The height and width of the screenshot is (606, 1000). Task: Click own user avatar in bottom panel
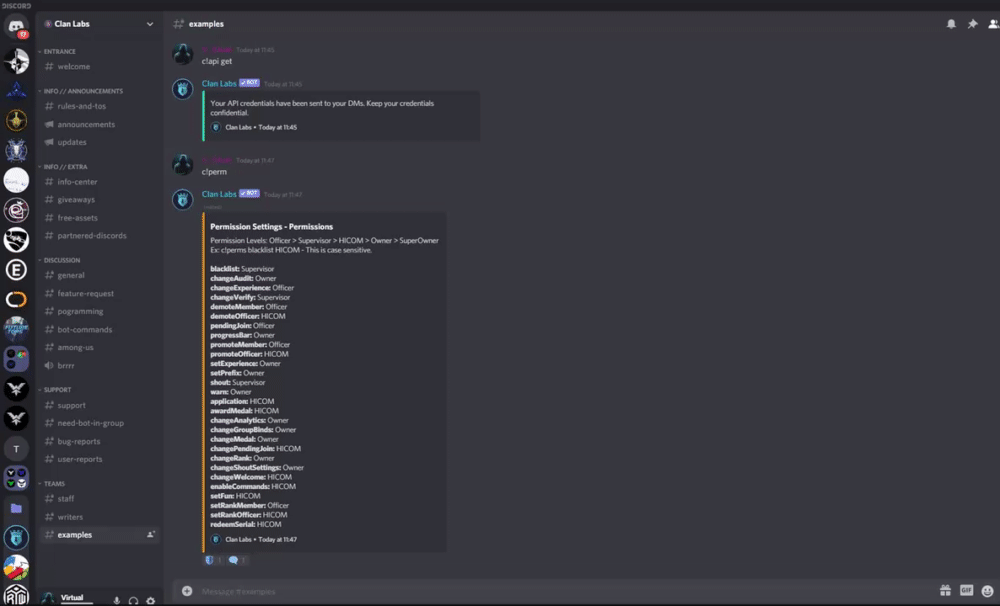[x=48, y=598]
